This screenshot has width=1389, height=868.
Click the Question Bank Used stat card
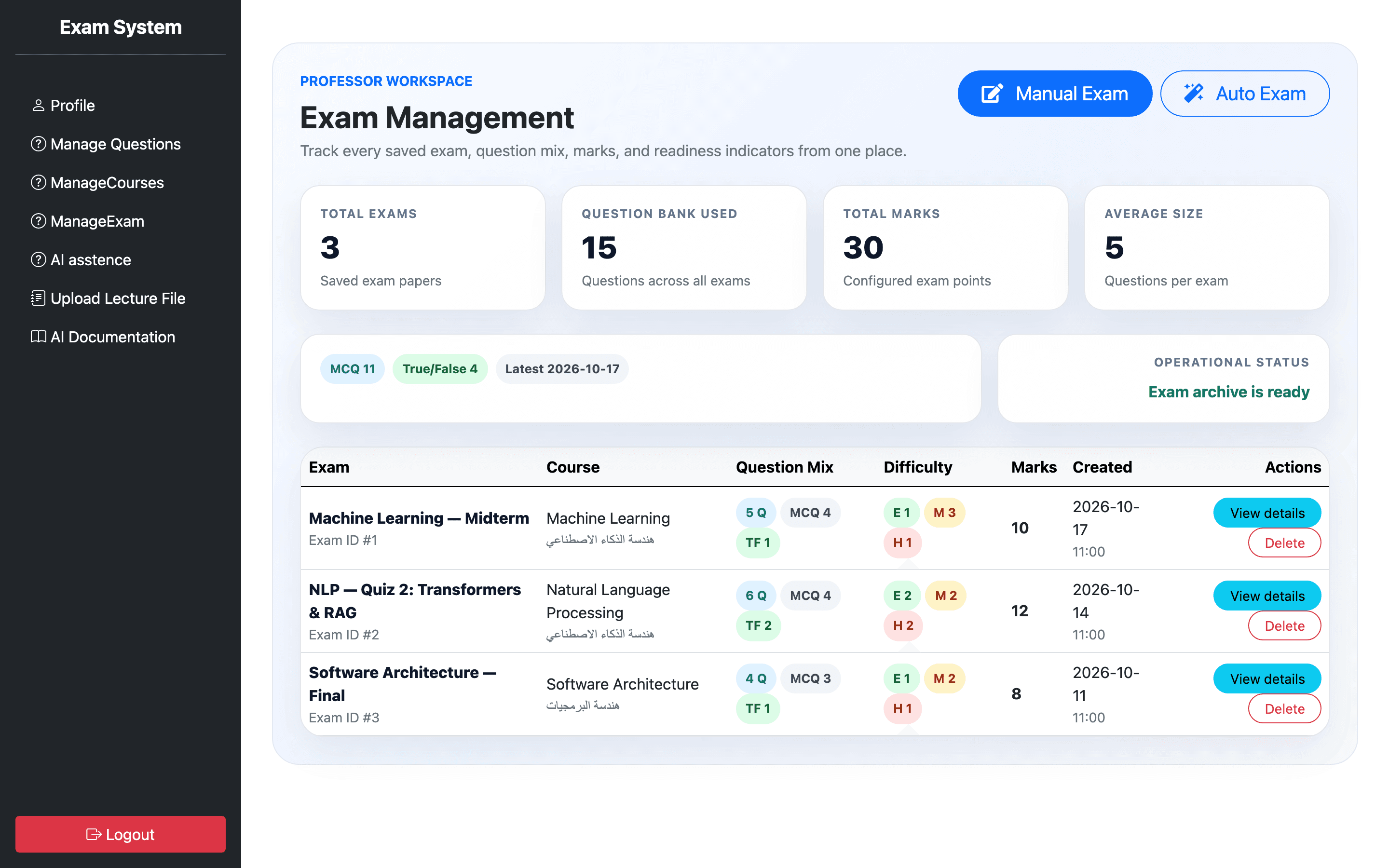pos(684,247)
